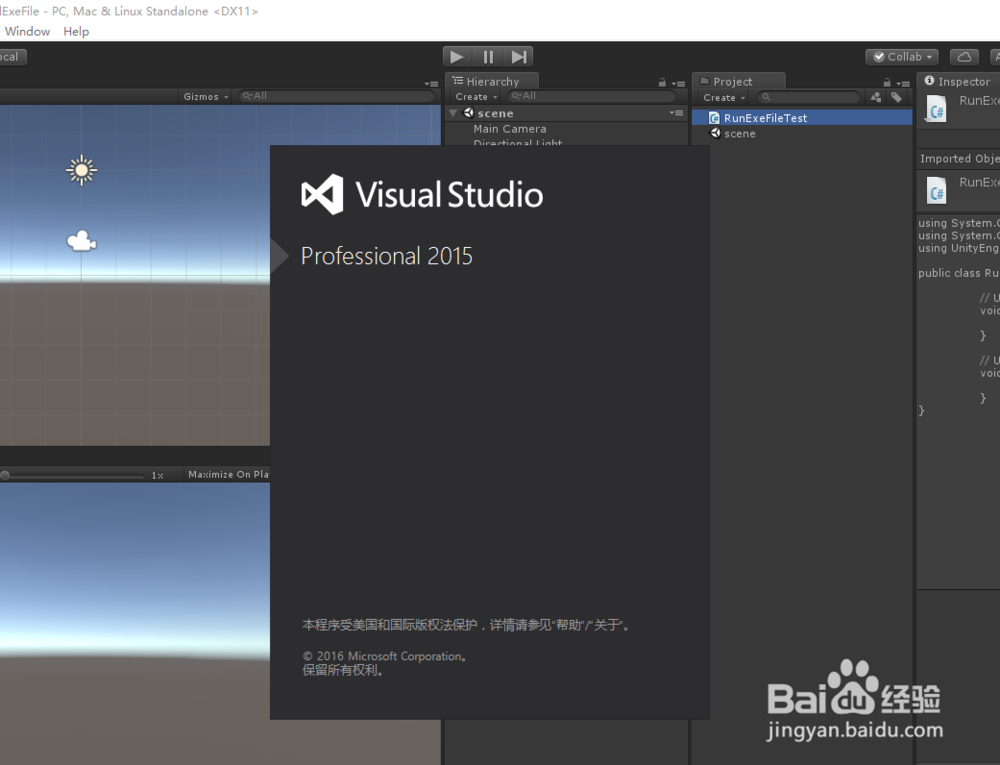The width and height of the screenshot is (1000, 765).
Task: Collapse the scene foldout in Hierarchy
Action: click(453, 113)
